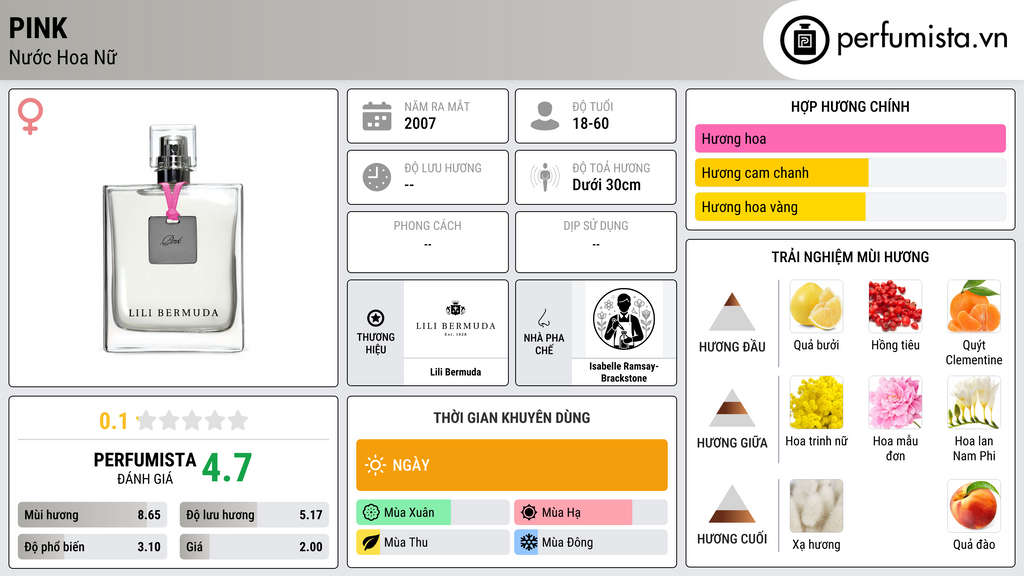This screenshot has height=576, width=1024.
Task: Click the perfumista.vn site name text
Action: point(922,38)
